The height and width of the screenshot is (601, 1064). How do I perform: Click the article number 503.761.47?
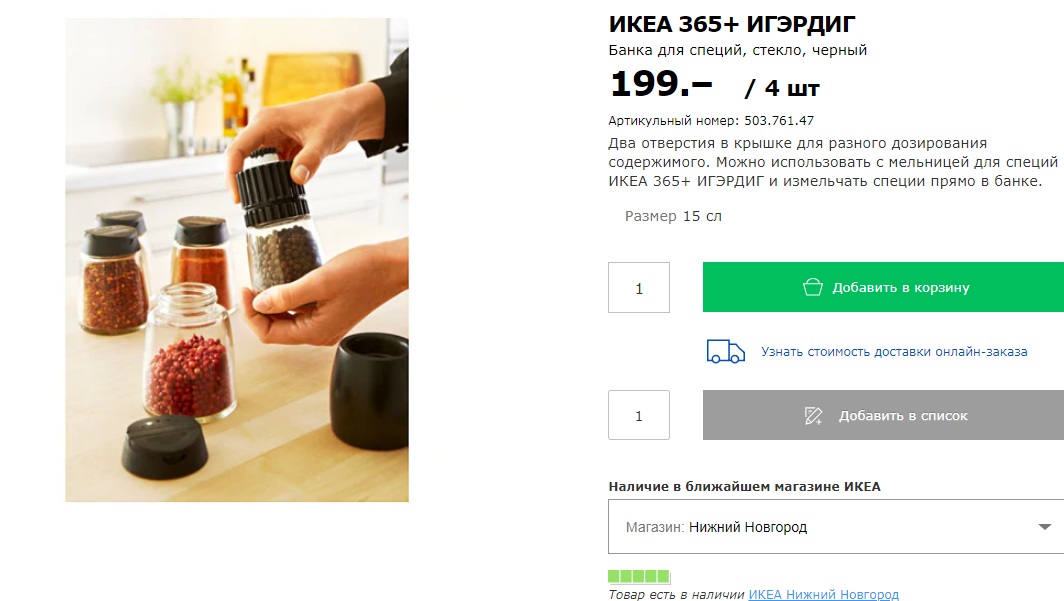pos(778,121)
